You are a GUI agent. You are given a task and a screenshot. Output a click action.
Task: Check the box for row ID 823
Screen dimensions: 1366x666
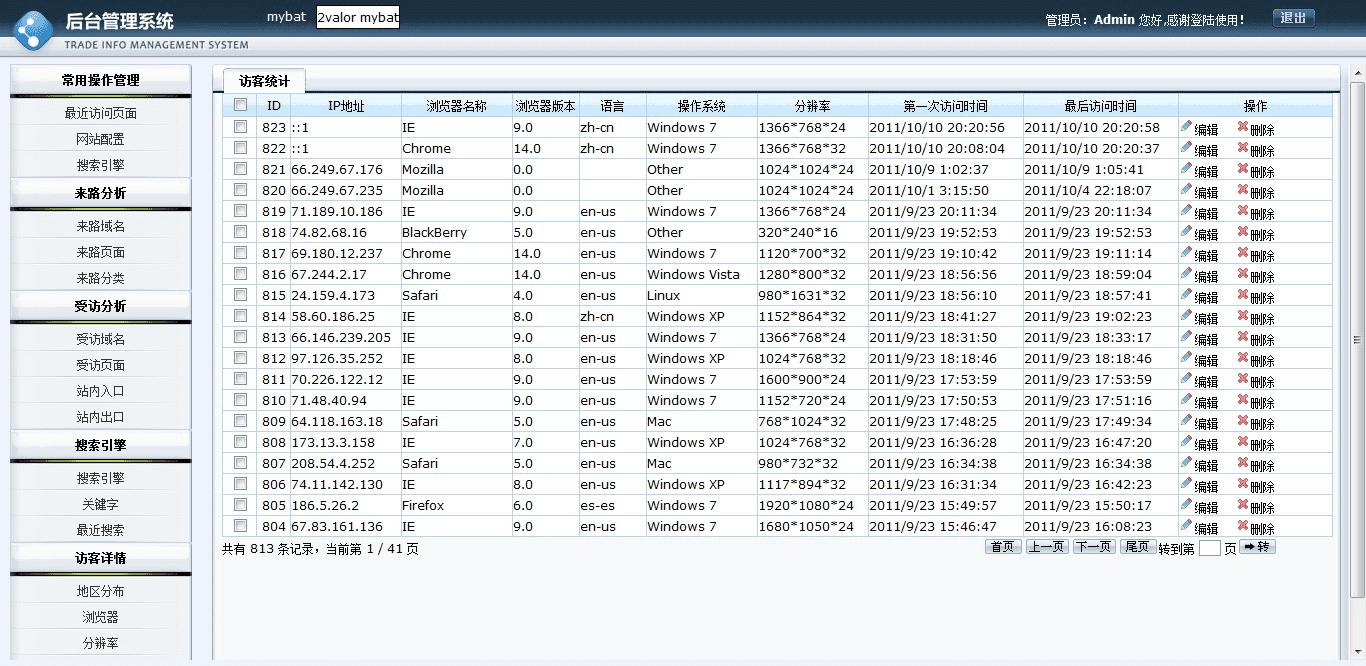click(240, 127)
